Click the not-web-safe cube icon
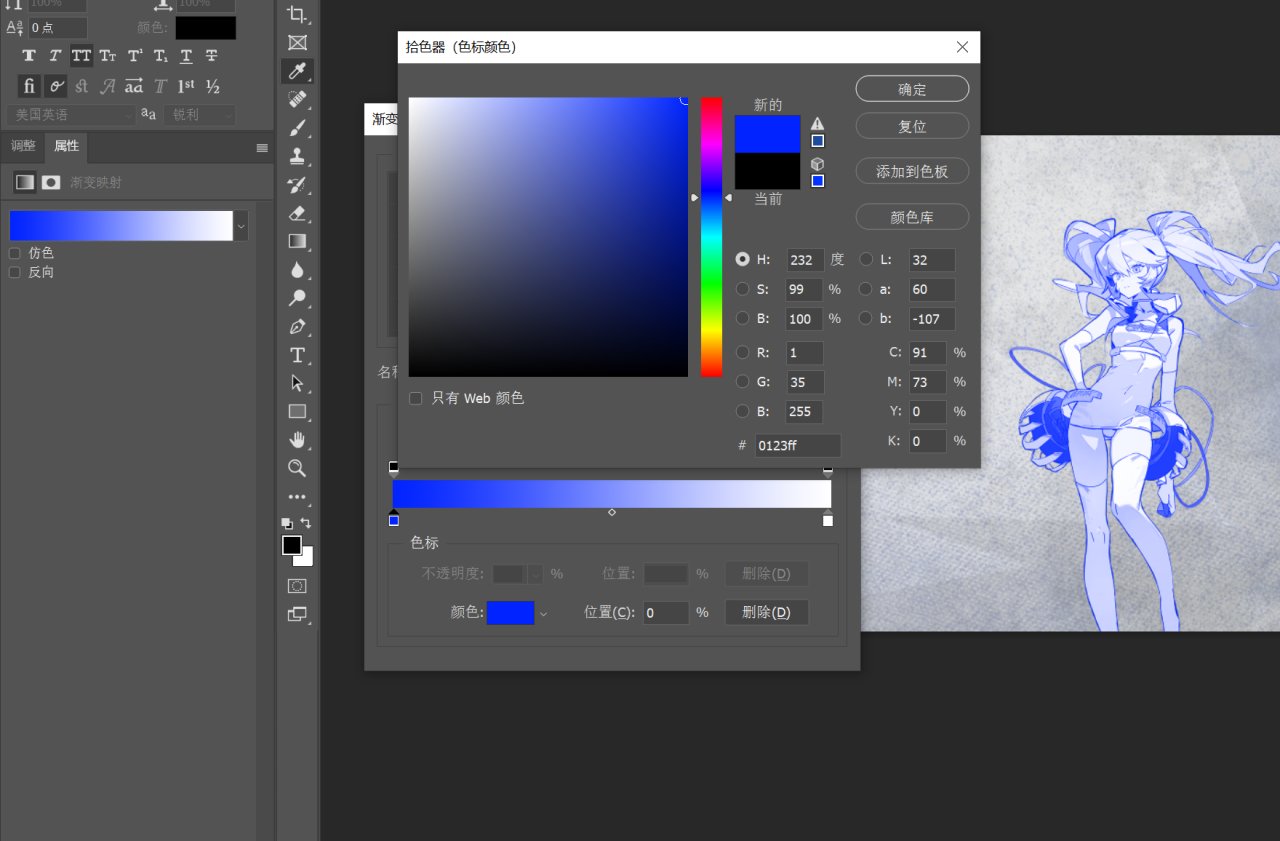Screen dimensions: 1280x841 tap(818, 164)
